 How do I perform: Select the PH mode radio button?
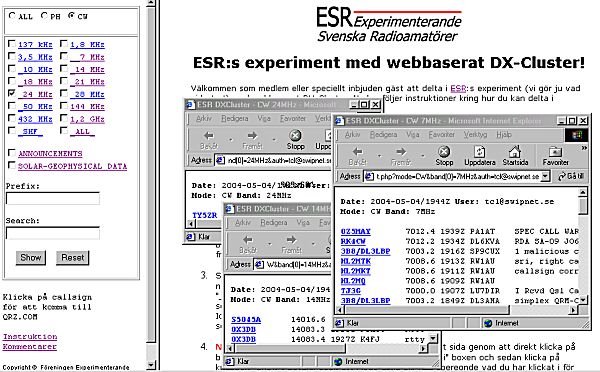[x=44, y=16]
